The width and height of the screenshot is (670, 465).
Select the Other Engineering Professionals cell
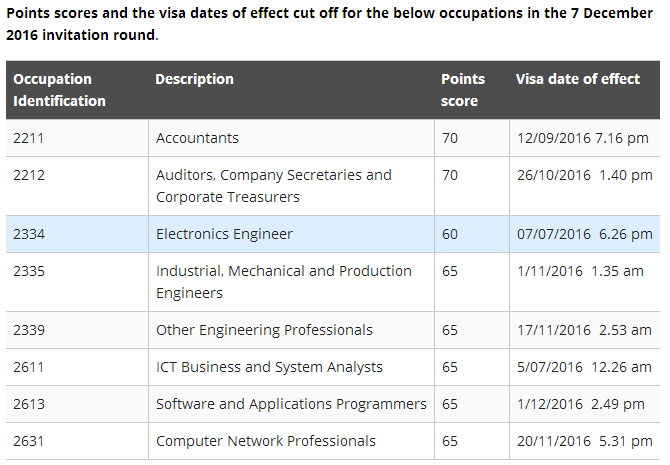point(264,330)
